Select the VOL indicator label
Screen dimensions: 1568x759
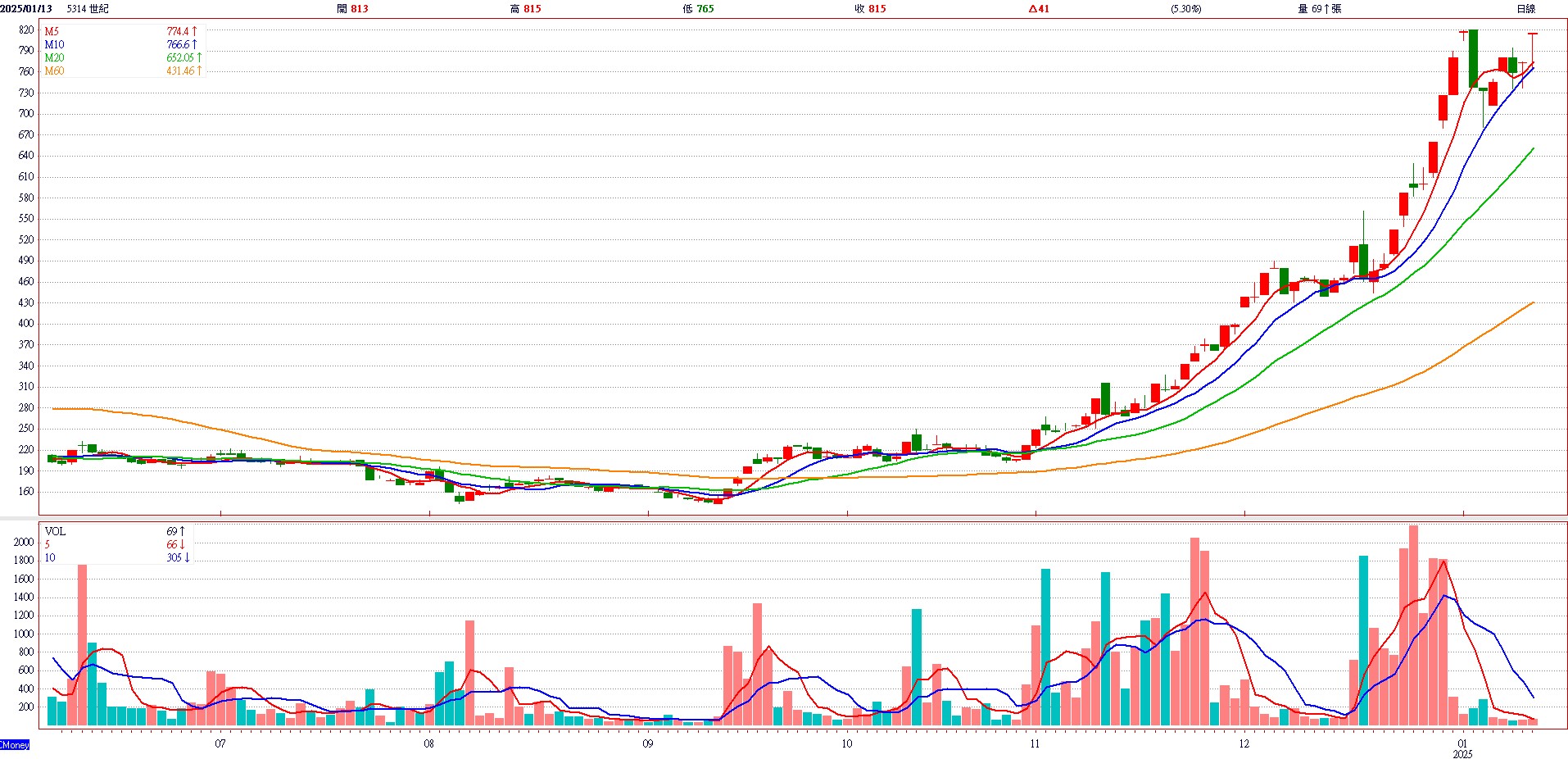point(55,531)
